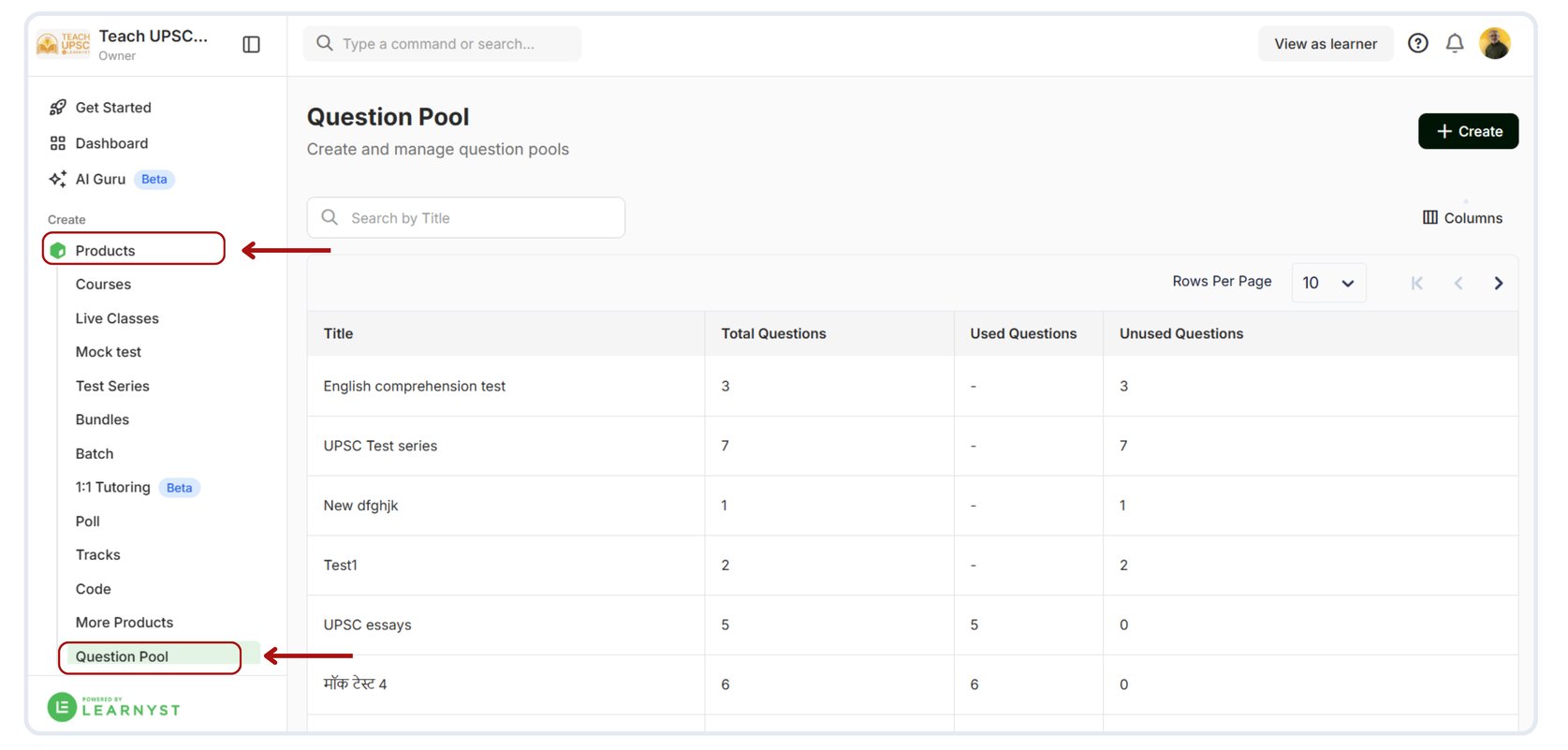This screenshot has height=750, width=1568.
Task: Click View as learner button
Action: [1326, 44]
